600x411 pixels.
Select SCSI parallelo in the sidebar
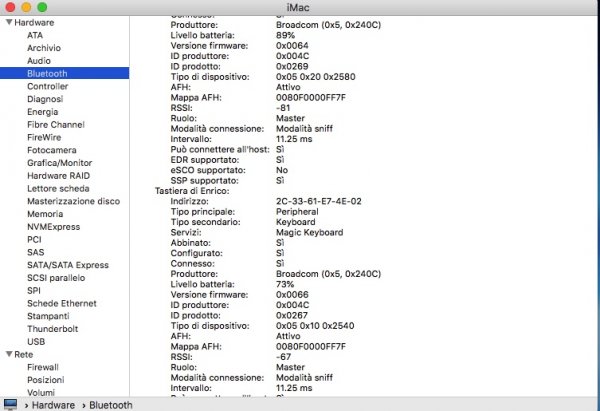click(x=56, y=278)
